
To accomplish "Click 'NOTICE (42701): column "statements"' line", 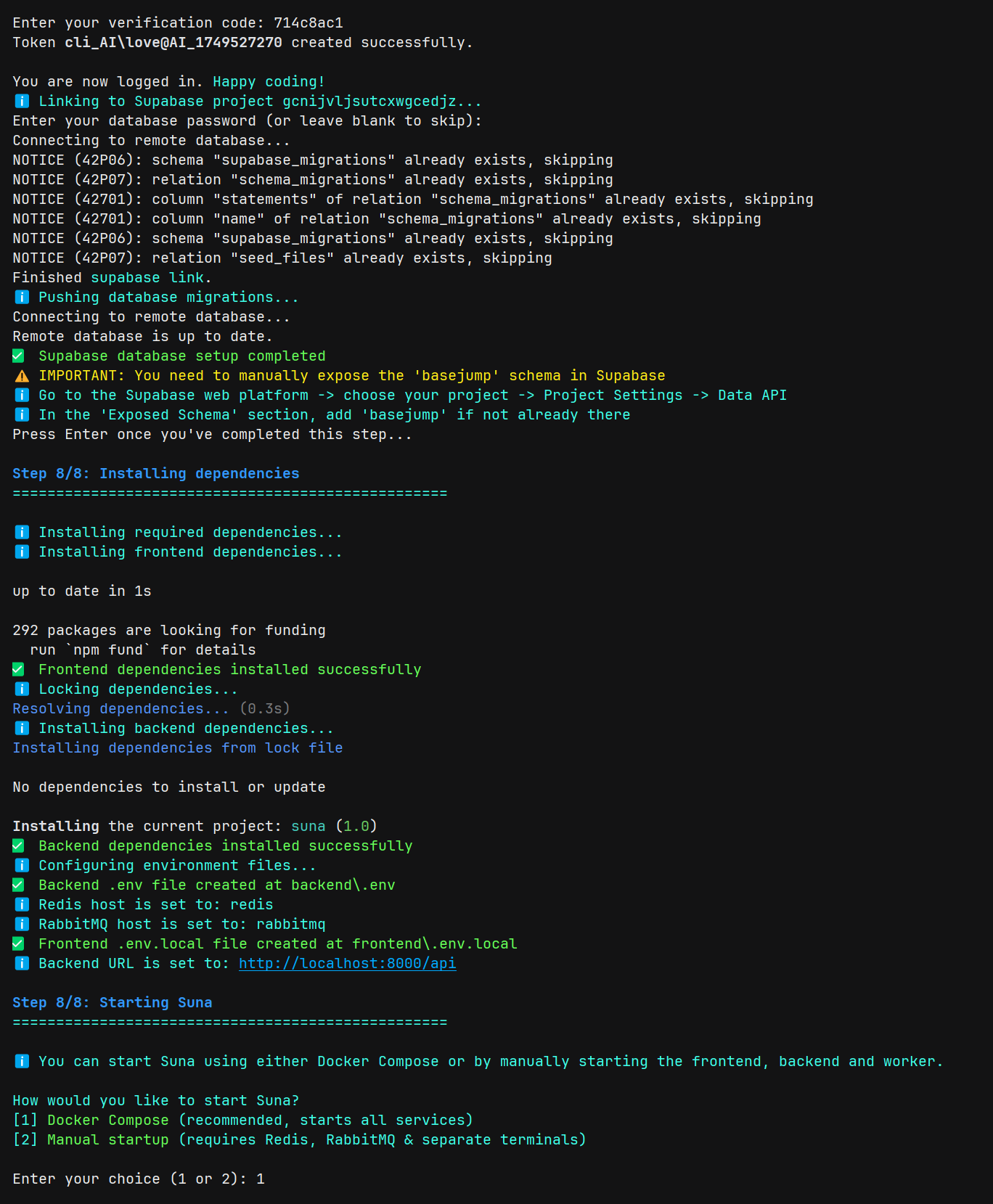I will tap(413, 199).
